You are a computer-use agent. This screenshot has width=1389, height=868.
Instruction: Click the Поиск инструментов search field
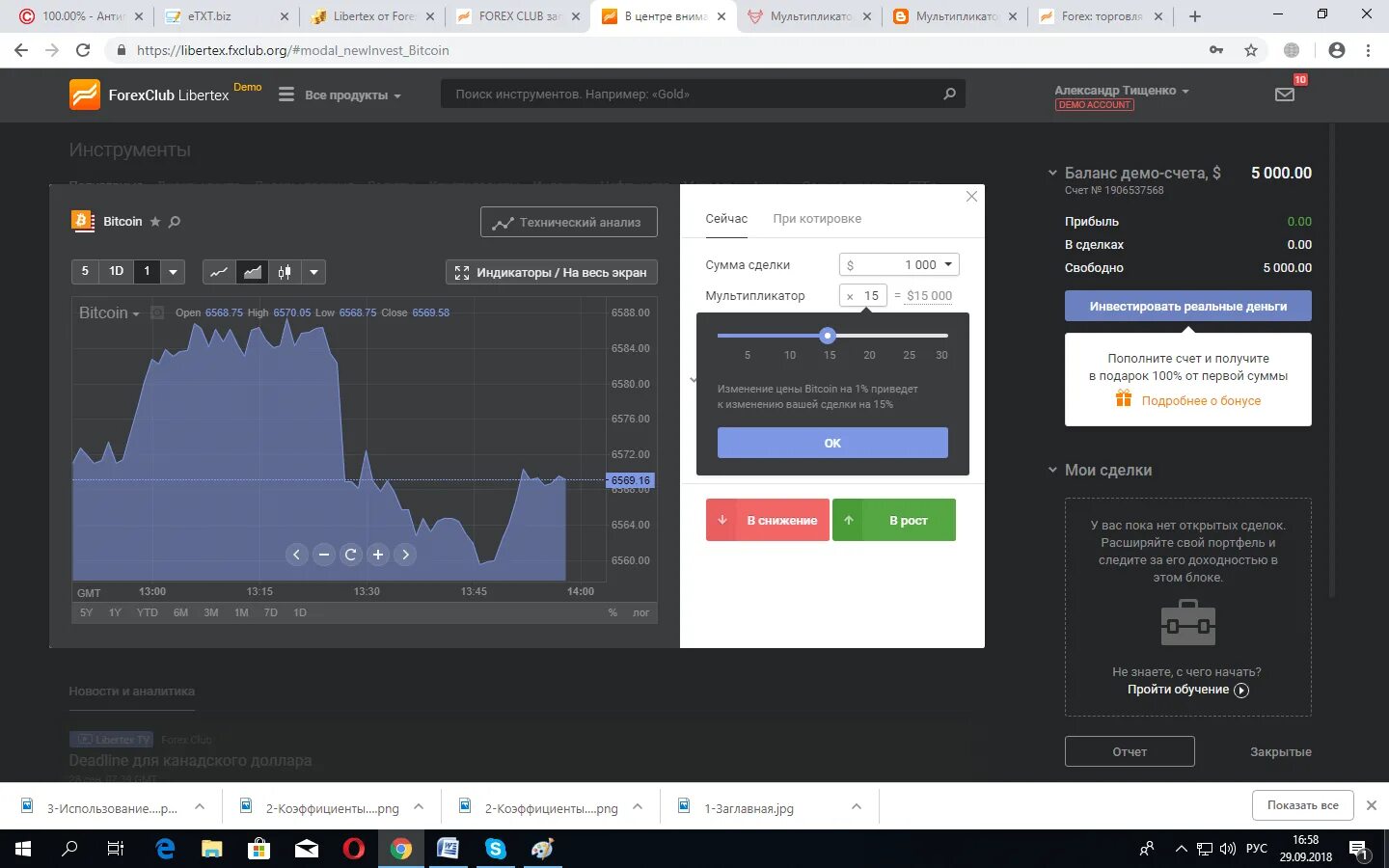(x=703, y=94)
